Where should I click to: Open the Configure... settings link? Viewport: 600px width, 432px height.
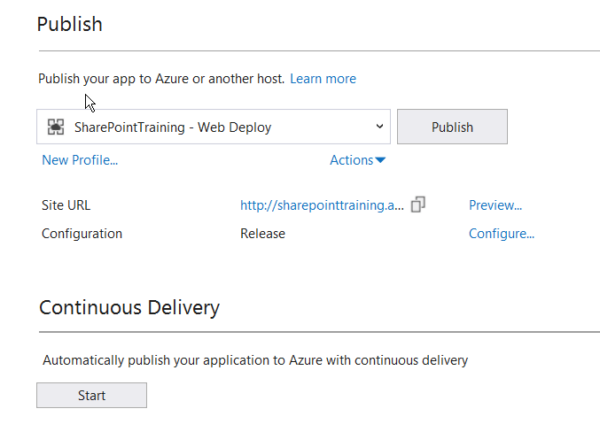tap(501, 234)
